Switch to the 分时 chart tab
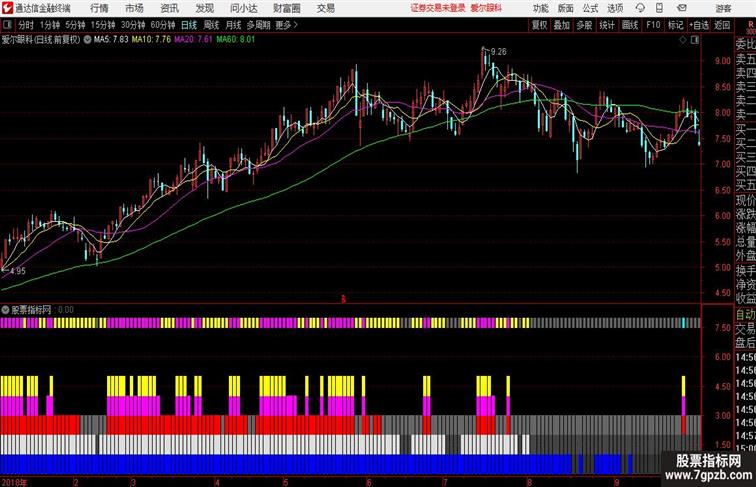The image size is (756, 487). tap(26, 25)
